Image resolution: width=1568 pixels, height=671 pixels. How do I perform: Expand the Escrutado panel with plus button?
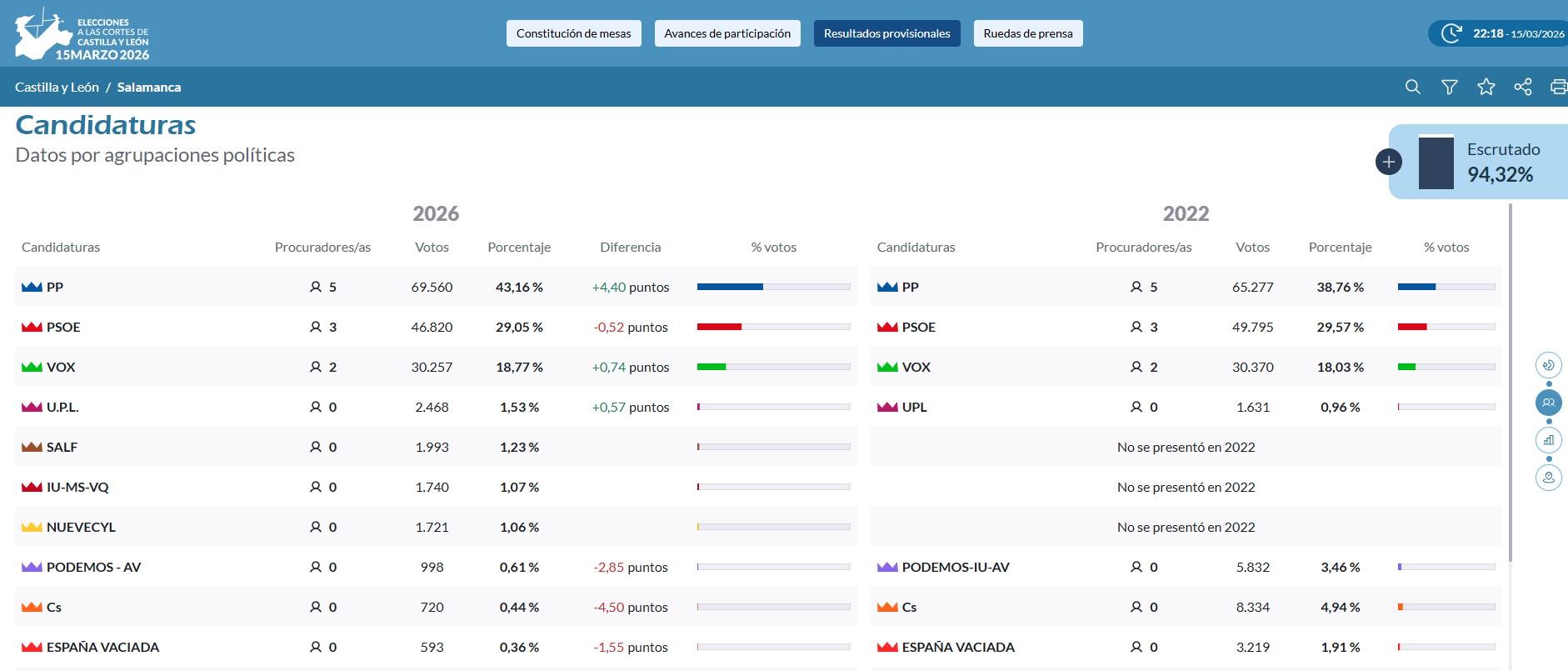(x=1388, y=162)
